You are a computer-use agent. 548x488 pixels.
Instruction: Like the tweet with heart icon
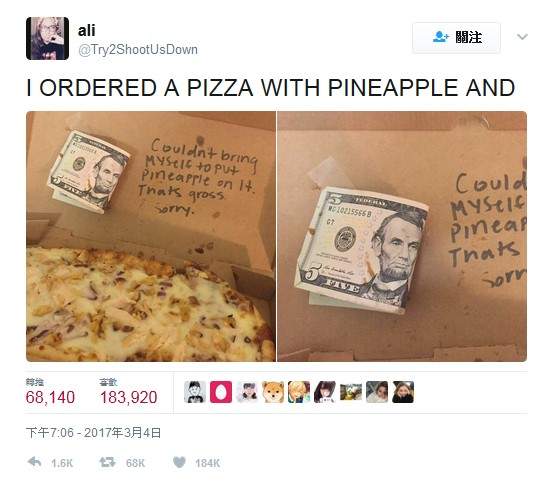click(x=179, y=462)
